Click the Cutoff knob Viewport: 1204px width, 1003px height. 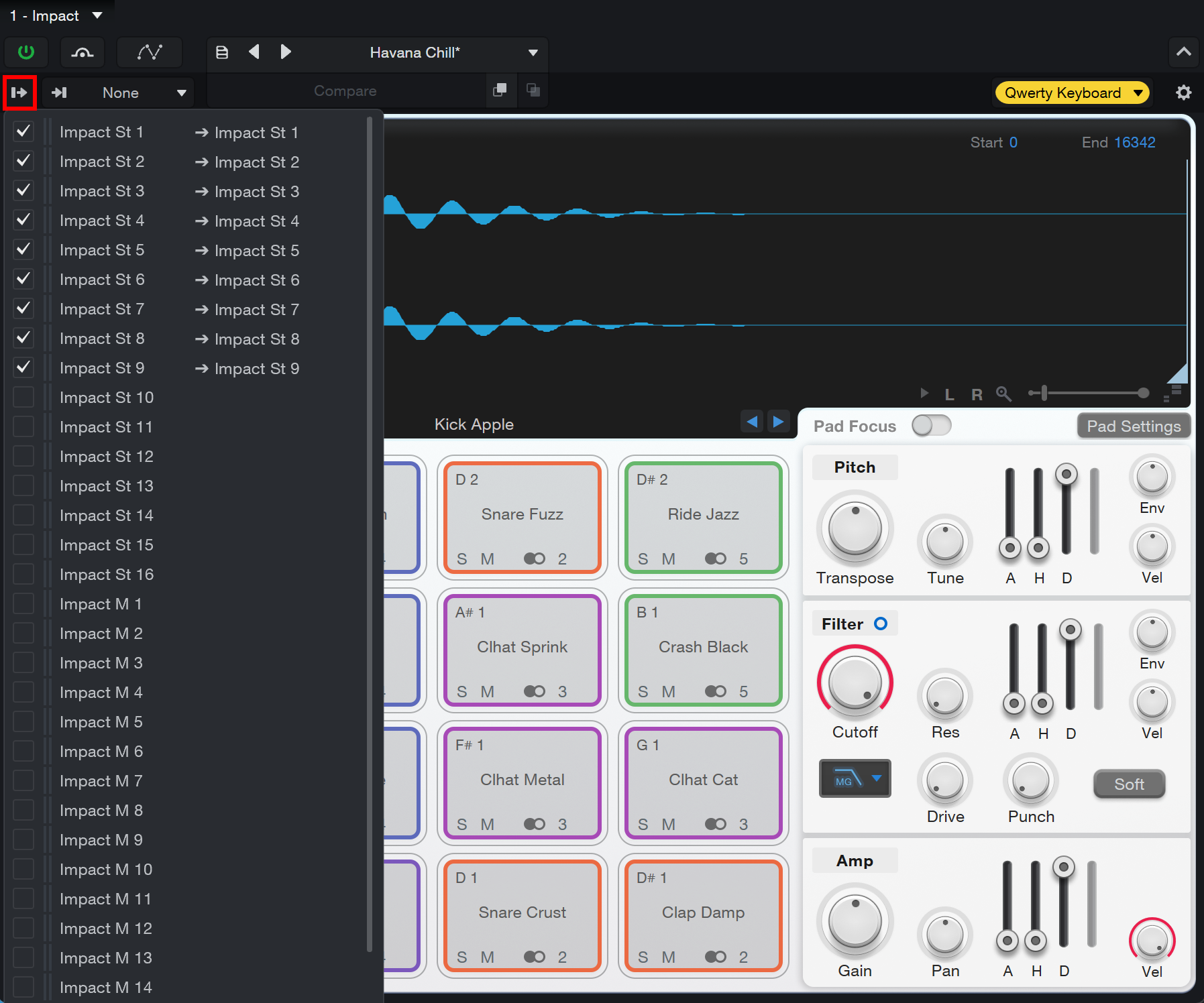(855, 683)
